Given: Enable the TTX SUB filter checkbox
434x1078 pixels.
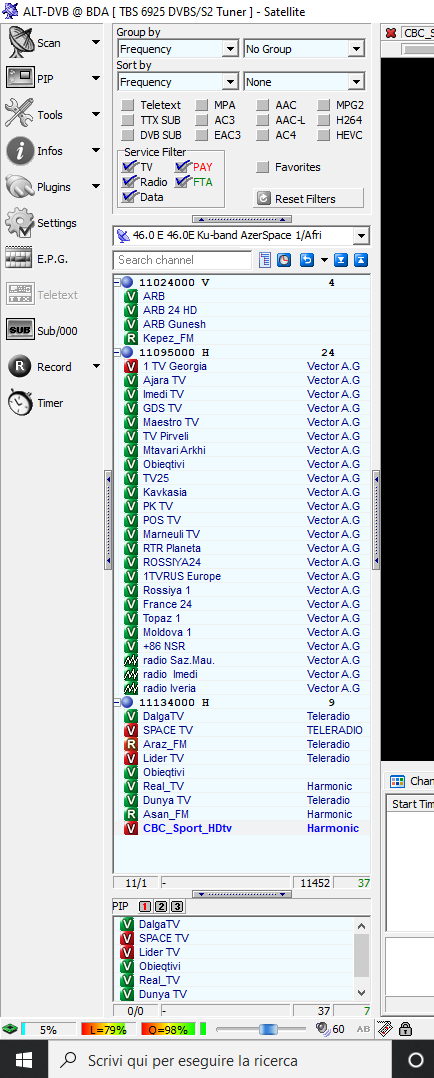Looking at the screenshot, I should tap(128, 120).
